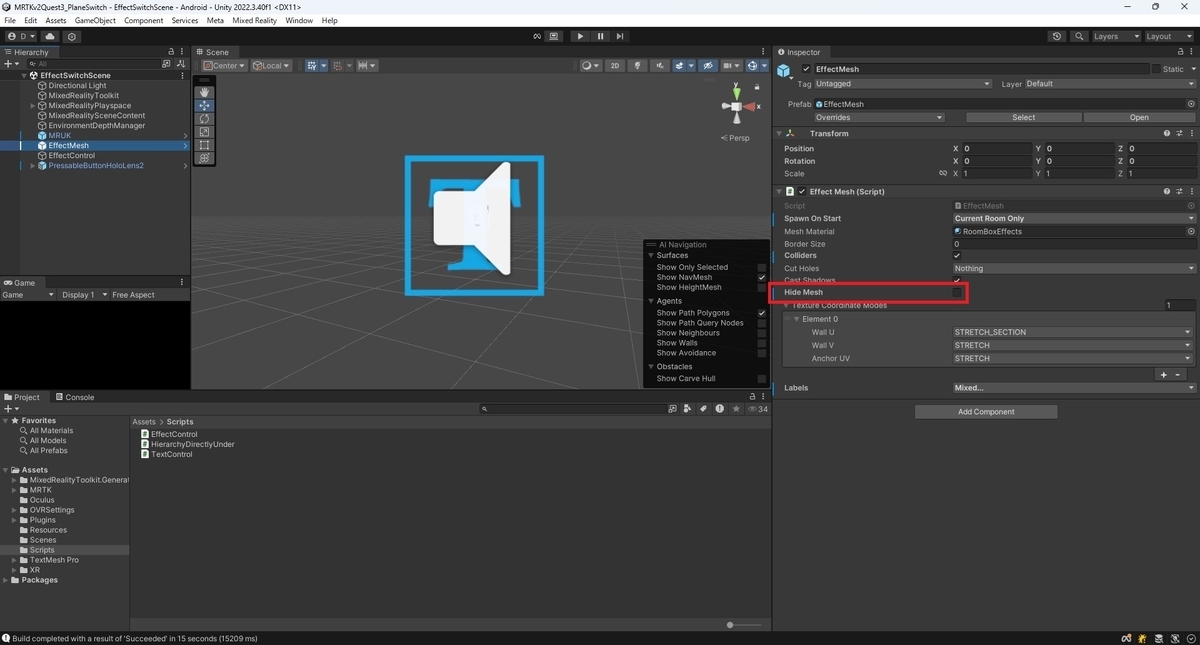Expand the PressableButtonHoloLens2 hierarchy item

tap(32, 166)
